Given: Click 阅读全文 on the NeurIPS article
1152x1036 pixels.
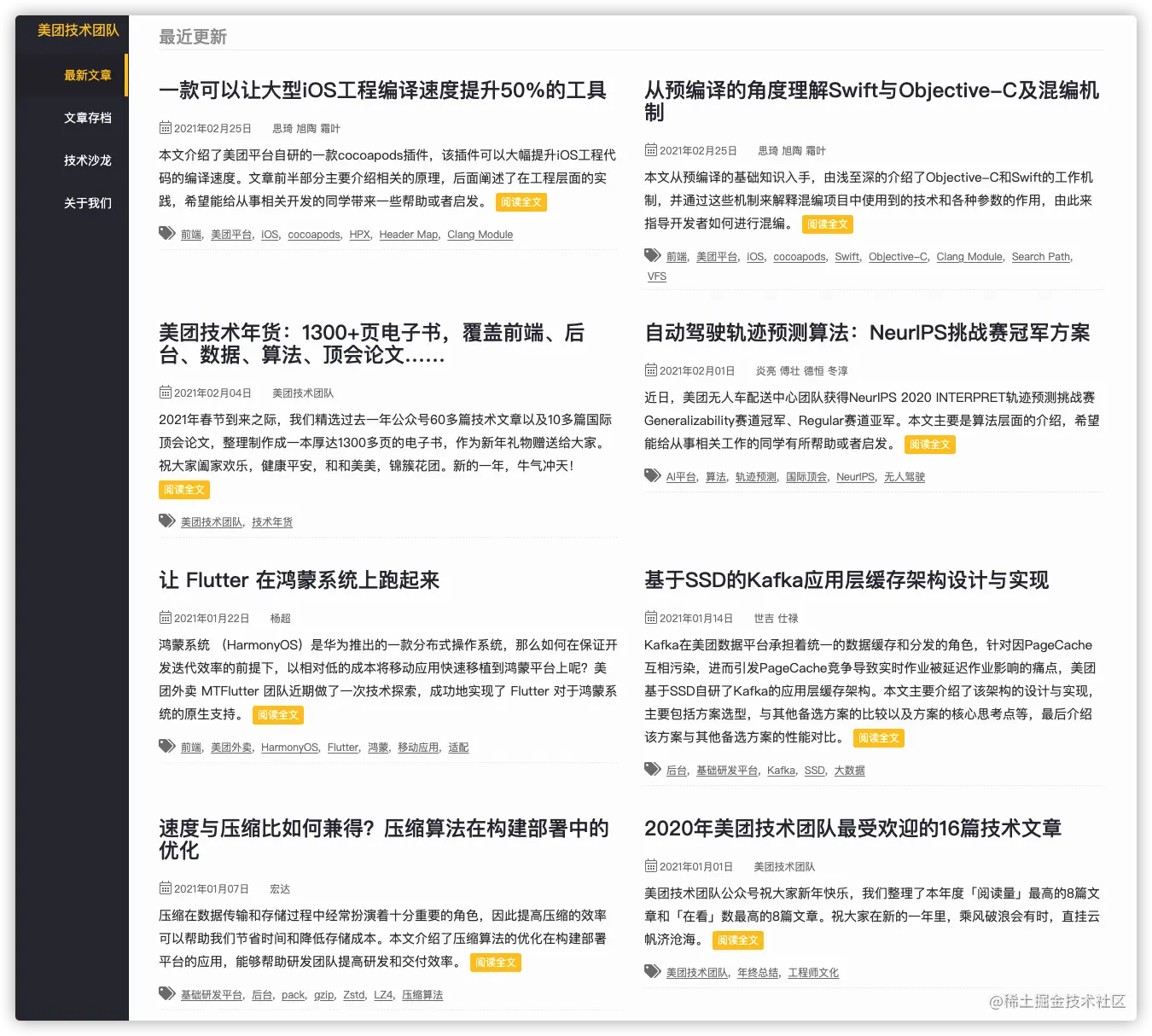Looking at the screenshot, I should (929, 445).
